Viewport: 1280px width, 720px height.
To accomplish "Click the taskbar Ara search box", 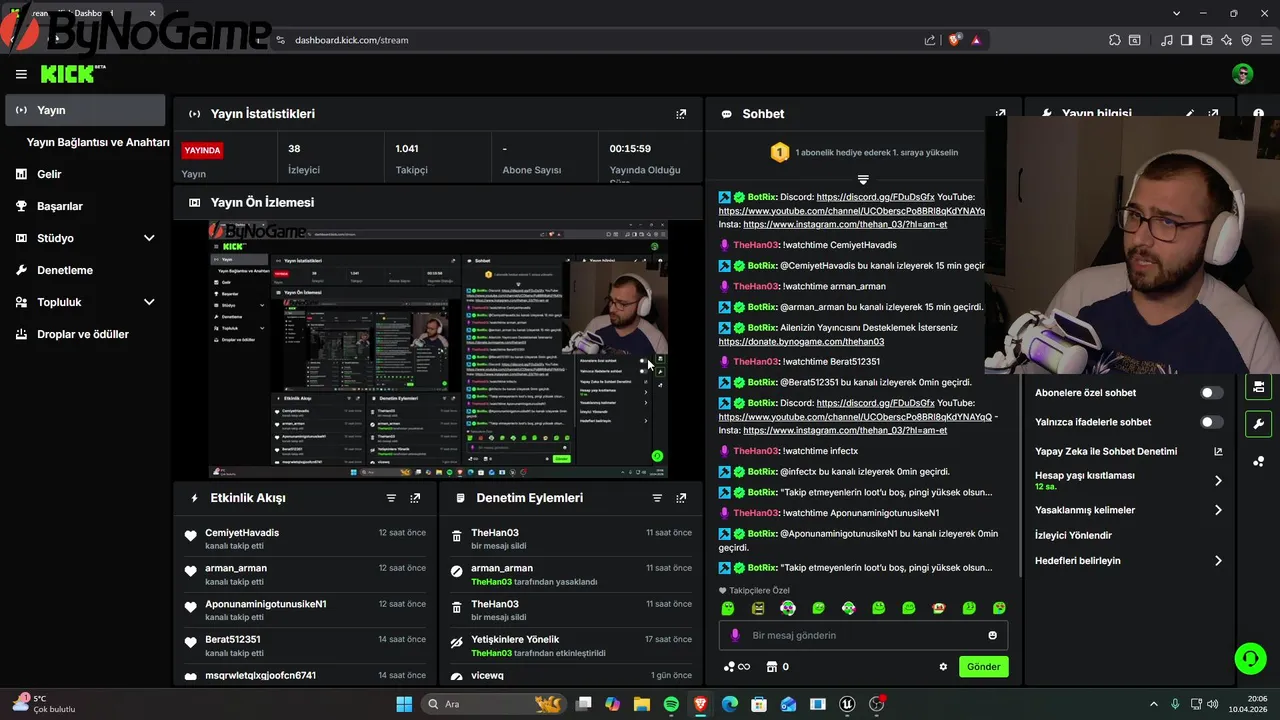I will coord(493,704).
